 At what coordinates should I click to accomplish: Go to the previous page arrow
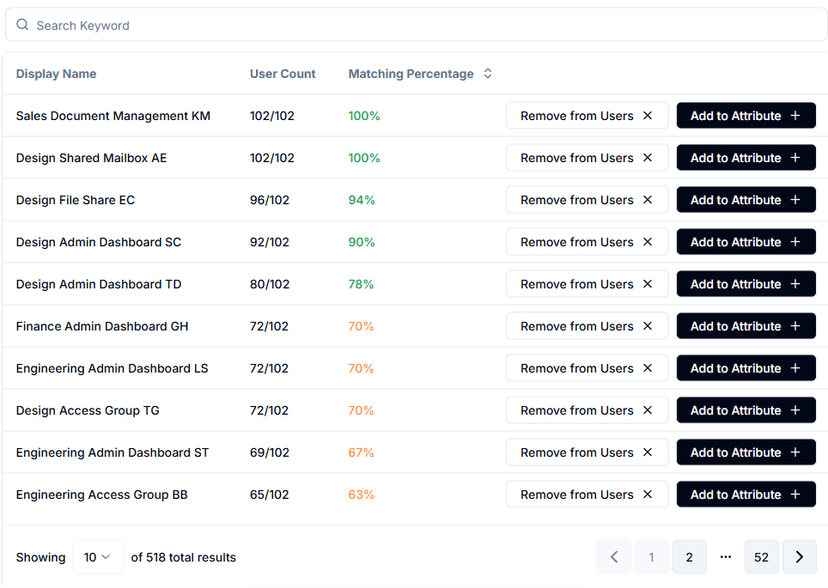[x=614, y=557]
